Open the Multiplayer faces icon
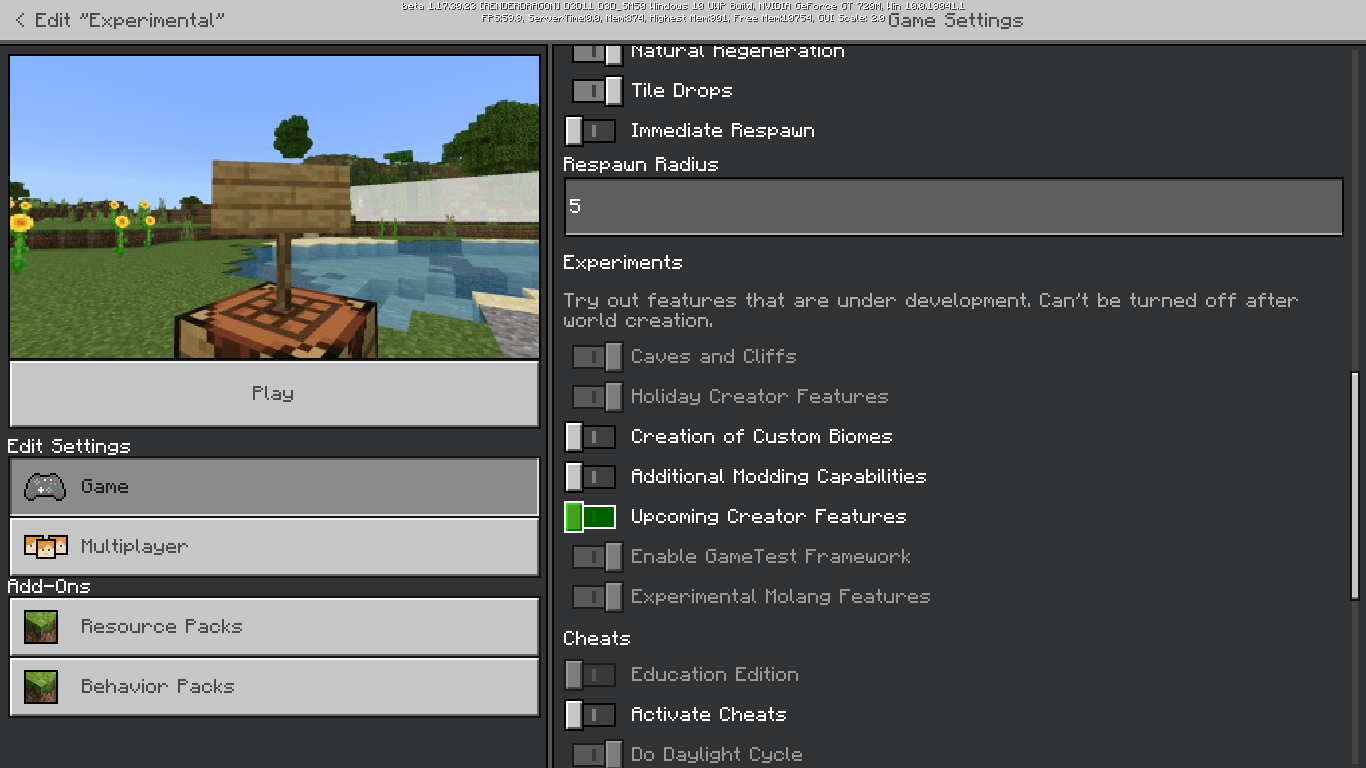This screenshot has width=1366, height=768. click(45, 546)
